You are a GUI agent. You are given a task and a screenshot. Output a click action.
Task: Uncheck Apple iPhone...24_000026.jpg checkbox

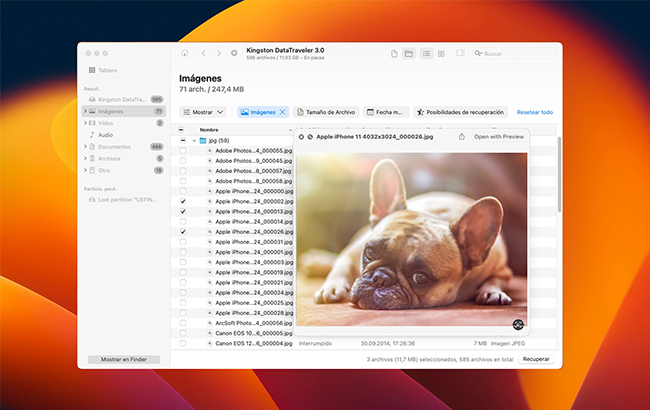[x=183, y=232]
